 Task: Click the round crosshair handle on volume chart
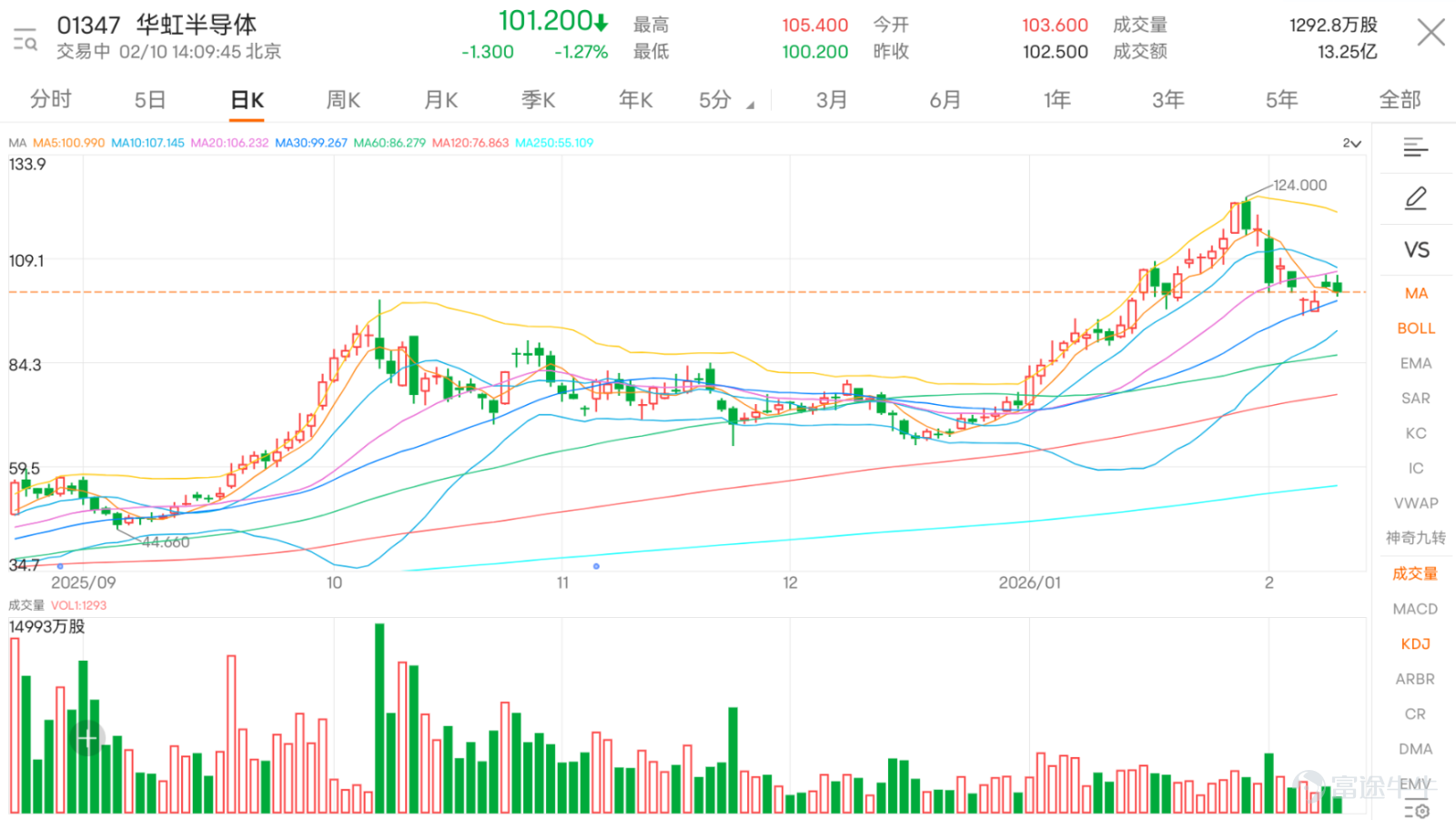pos(86,737)
